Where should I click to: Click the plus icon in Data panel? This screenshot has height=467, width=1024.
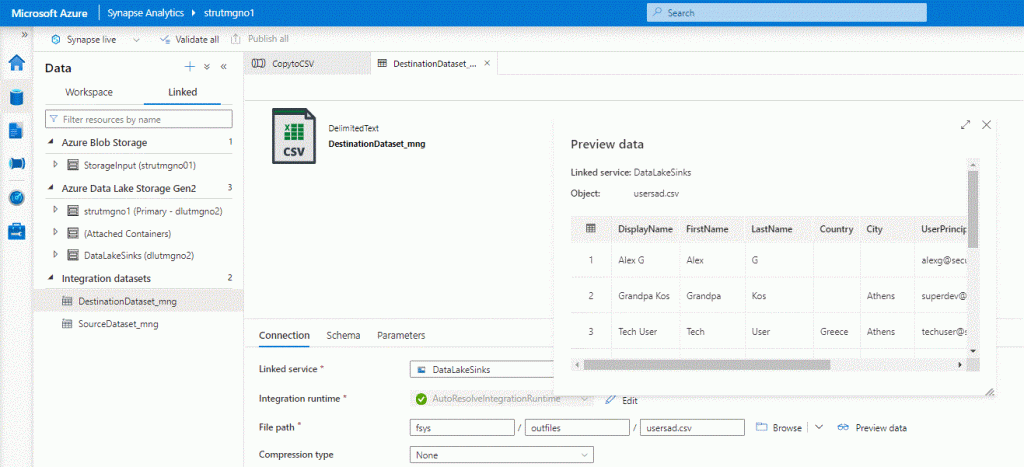[190, 67]
